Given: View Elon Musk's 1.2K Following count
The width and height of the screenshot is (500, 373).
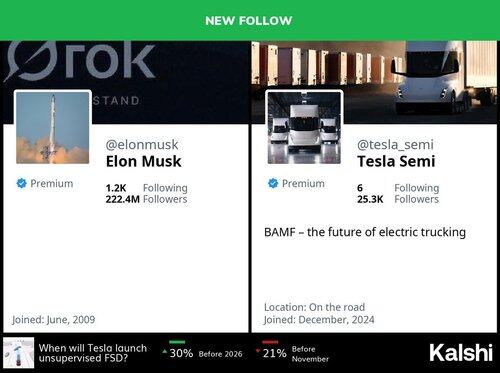Looking at the screenshot, I should (147, 188).
